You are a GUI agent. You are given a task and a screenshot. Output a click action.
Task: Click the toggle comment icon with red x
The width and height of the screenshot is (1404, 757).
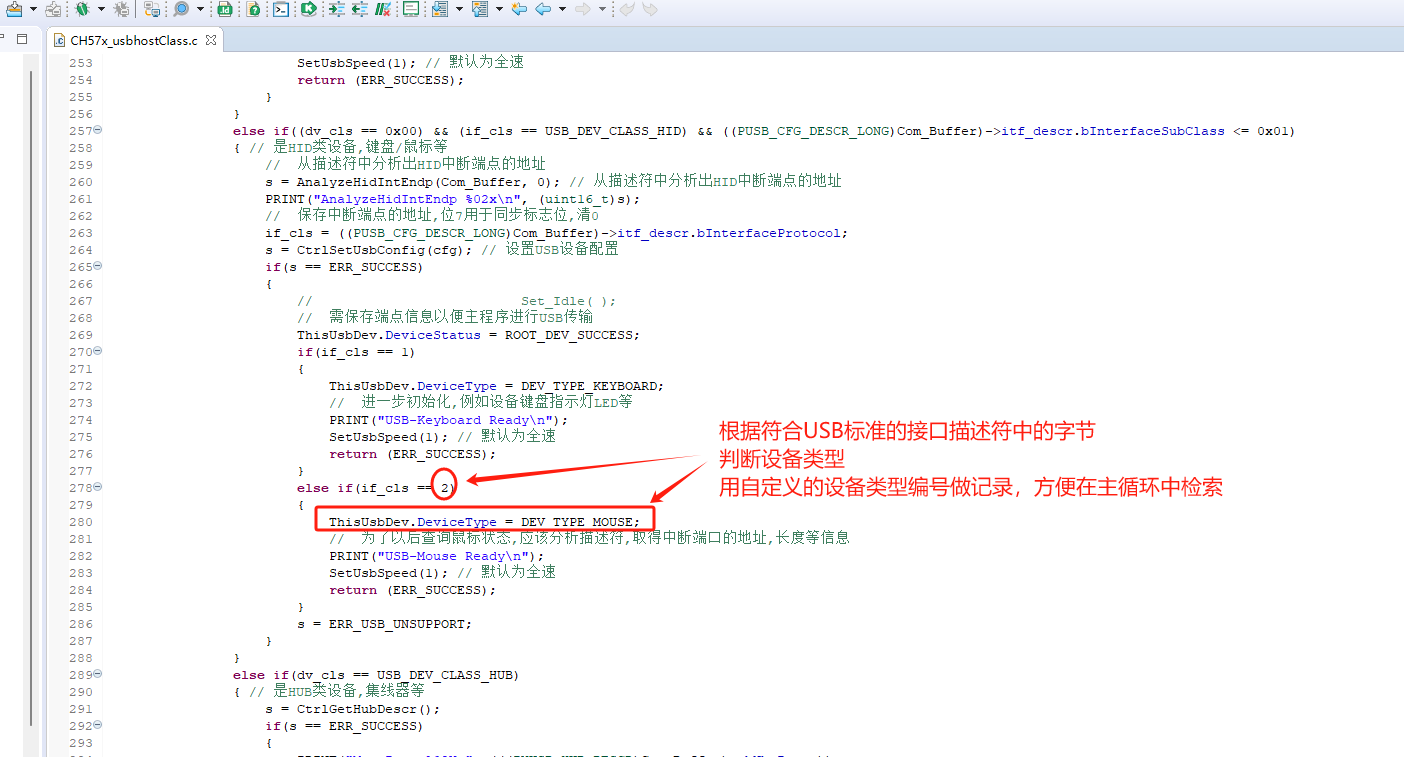[x=383, y=9]
